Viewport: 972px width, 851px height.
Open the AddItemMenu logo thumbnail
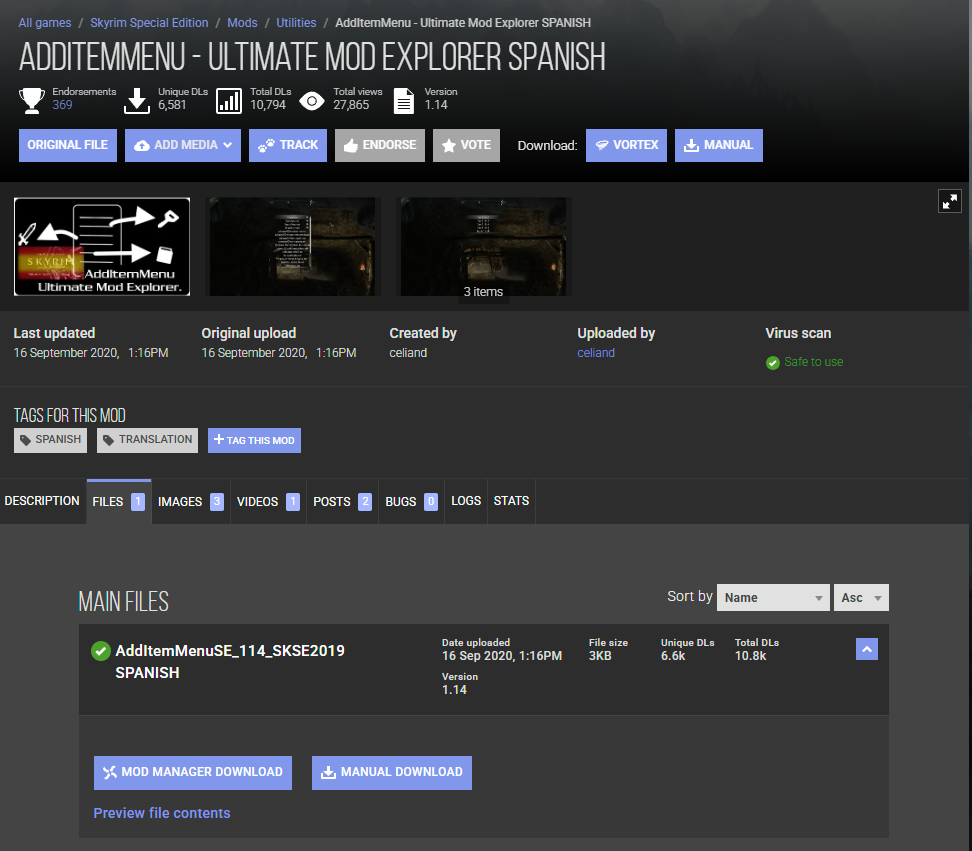102,247
